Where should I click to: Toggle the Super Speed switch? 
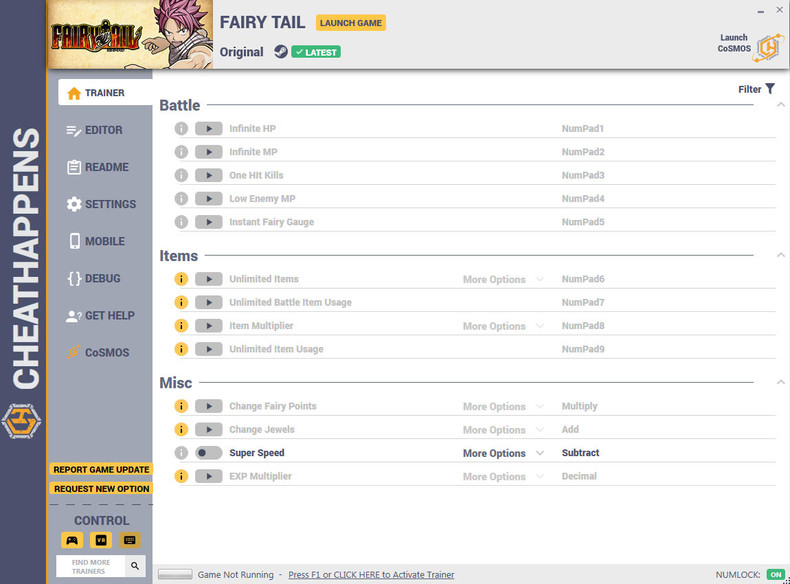tap(209, 452)
